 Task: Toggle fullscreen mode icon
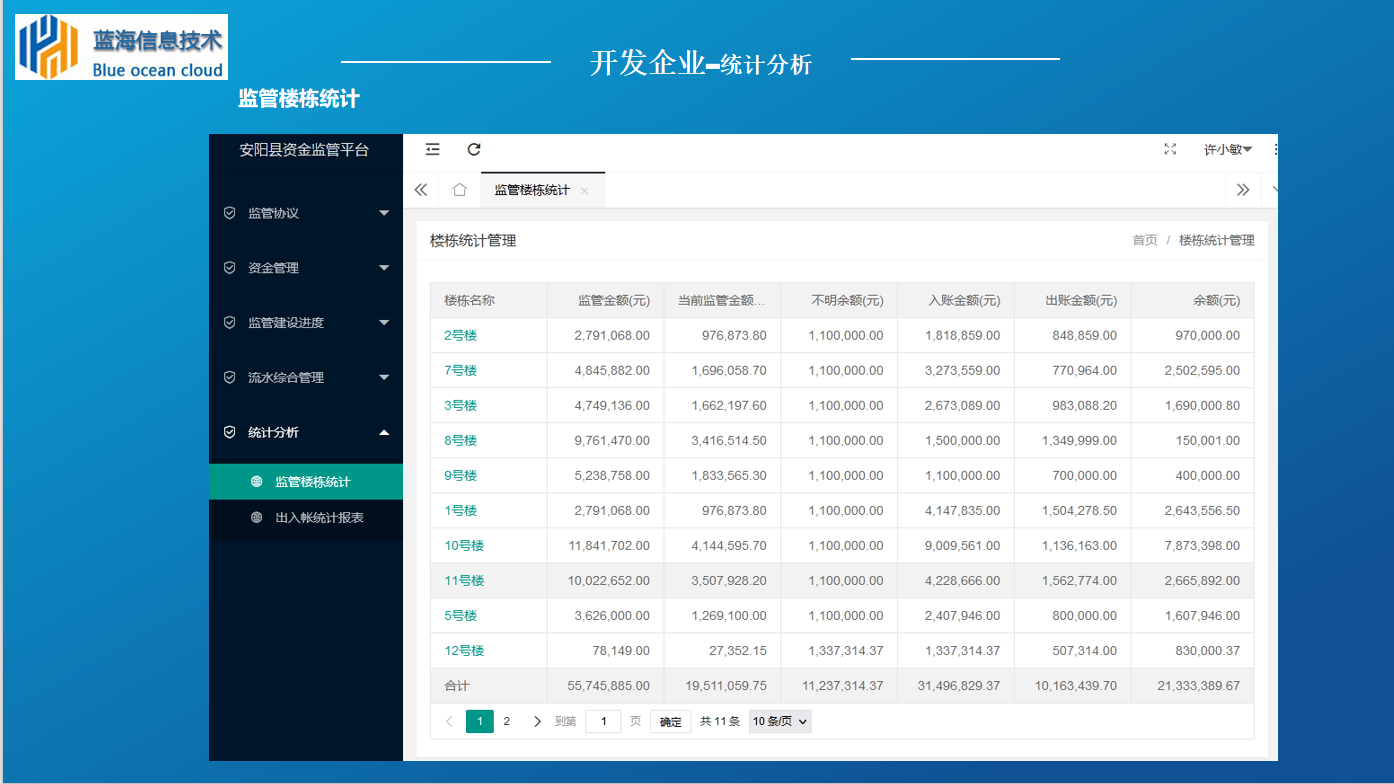point(1170,149)
